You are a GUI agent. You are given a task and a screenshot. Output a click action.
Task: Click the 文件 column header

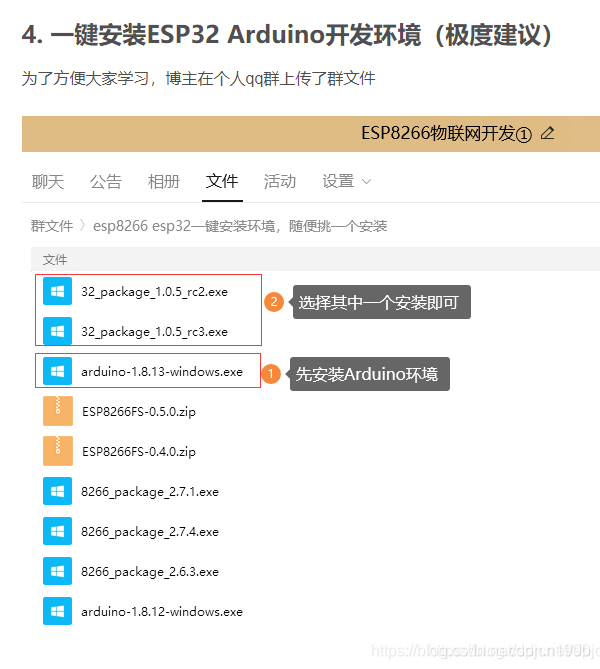tap(55, 259)
